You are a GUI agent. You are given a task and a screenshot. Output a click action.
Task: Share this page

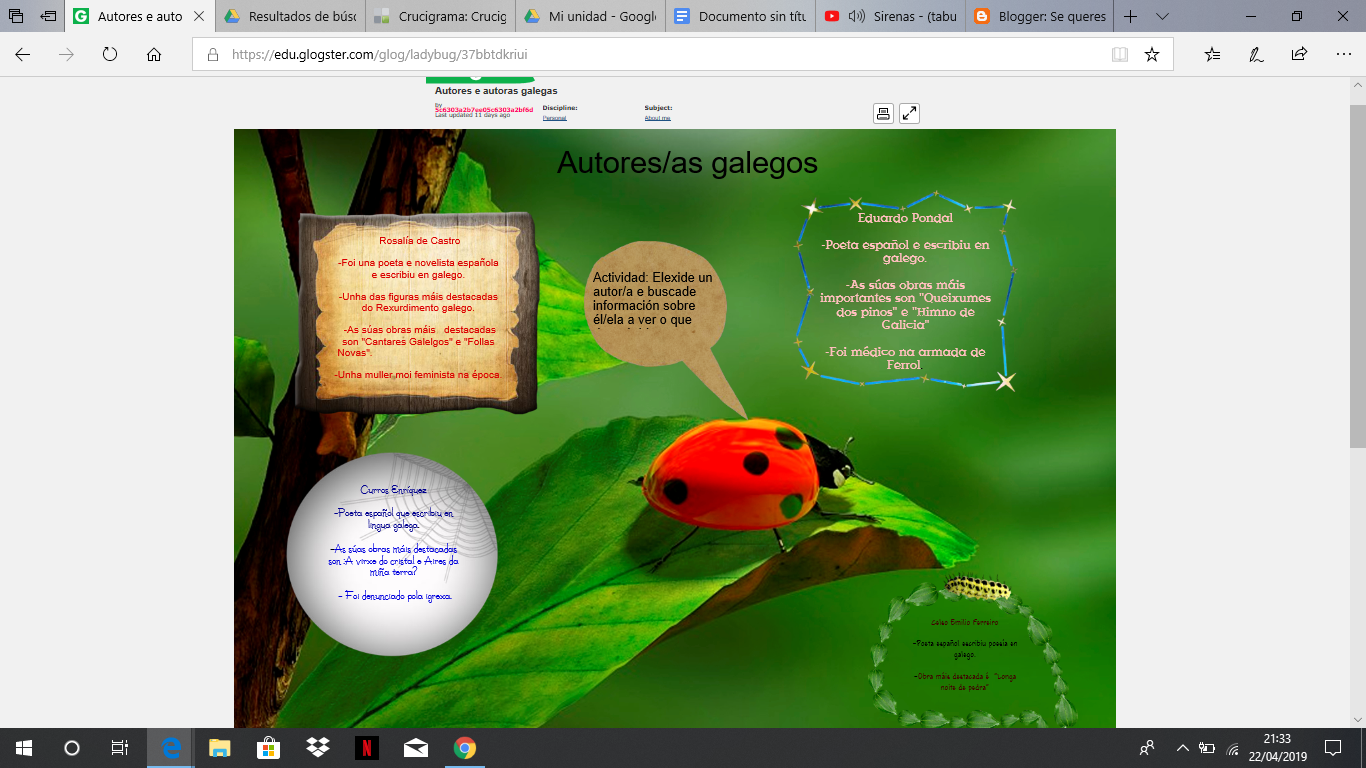pyautogui.click(x=1299, y=55)
